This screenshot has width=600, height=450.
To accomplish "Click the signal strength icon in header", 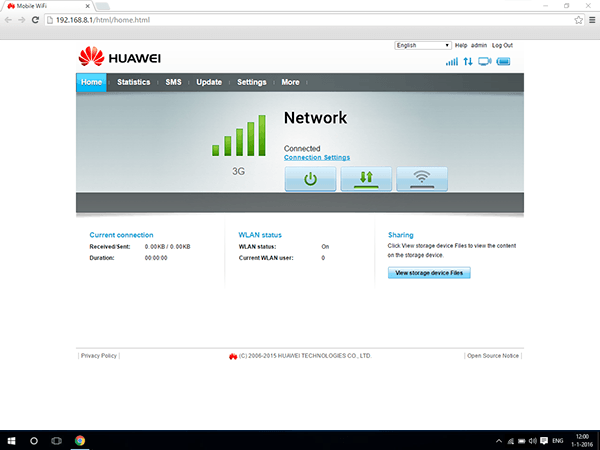I will pos(452,62).
